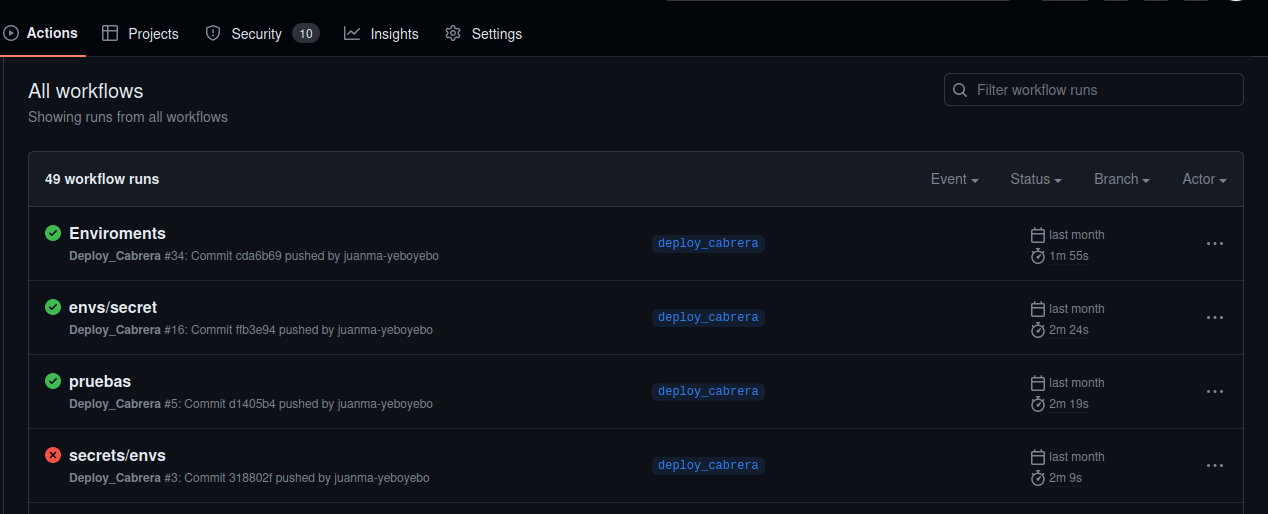The image size is (1268, 514).
Task: Open three-dot menu for secrets/envs run
Action: click(x=1215, y=465)
